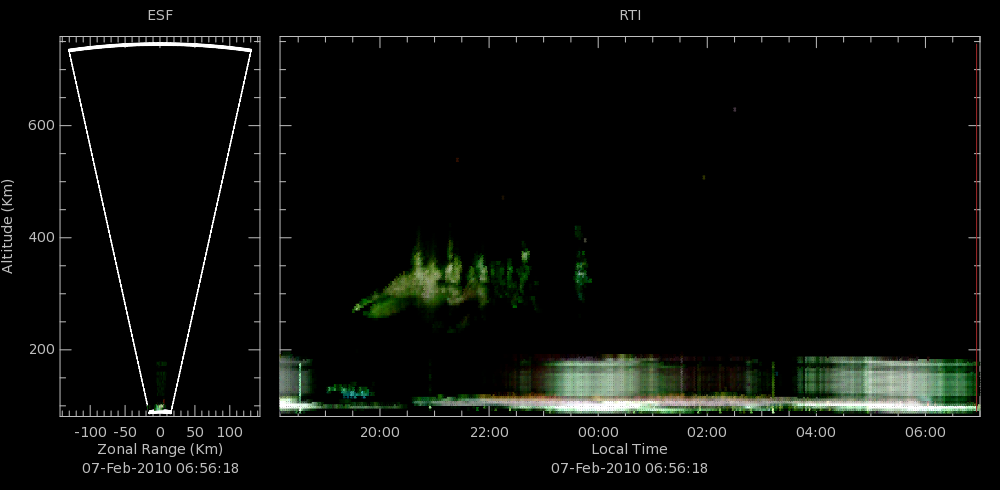Click the 06:00 time tick label

point(925,433)
